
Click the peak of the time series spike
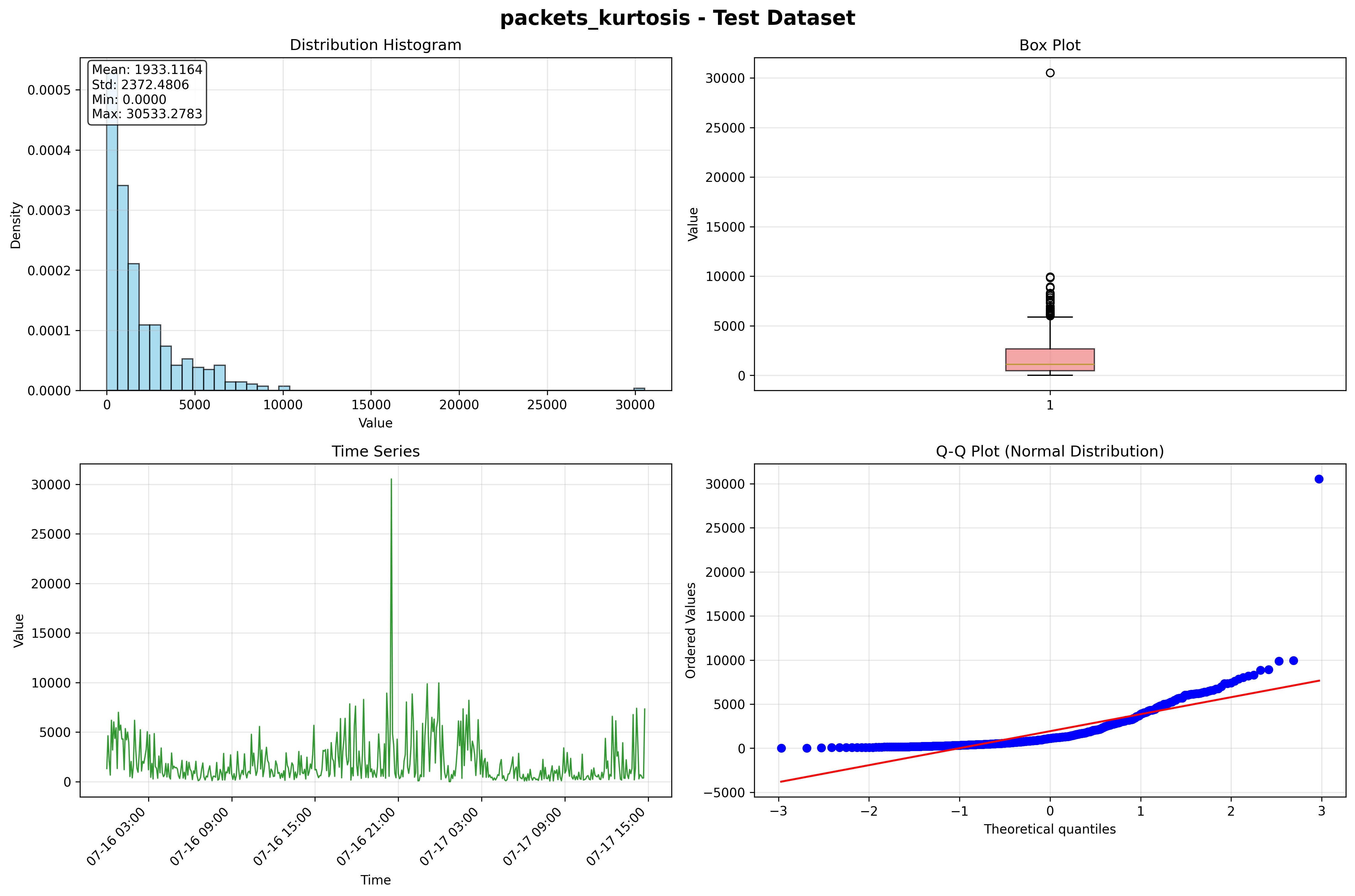tap(391, 480)
